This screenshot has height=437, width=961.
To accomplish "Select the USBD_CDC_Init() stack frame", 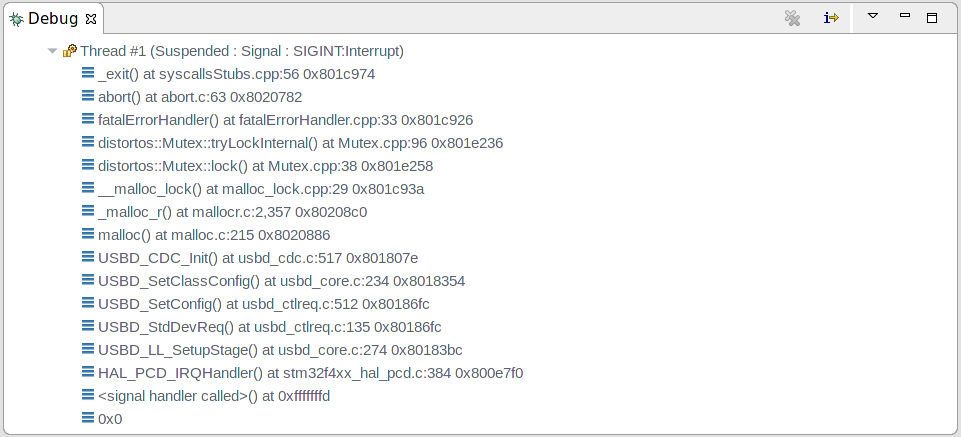I will point(258,258).
